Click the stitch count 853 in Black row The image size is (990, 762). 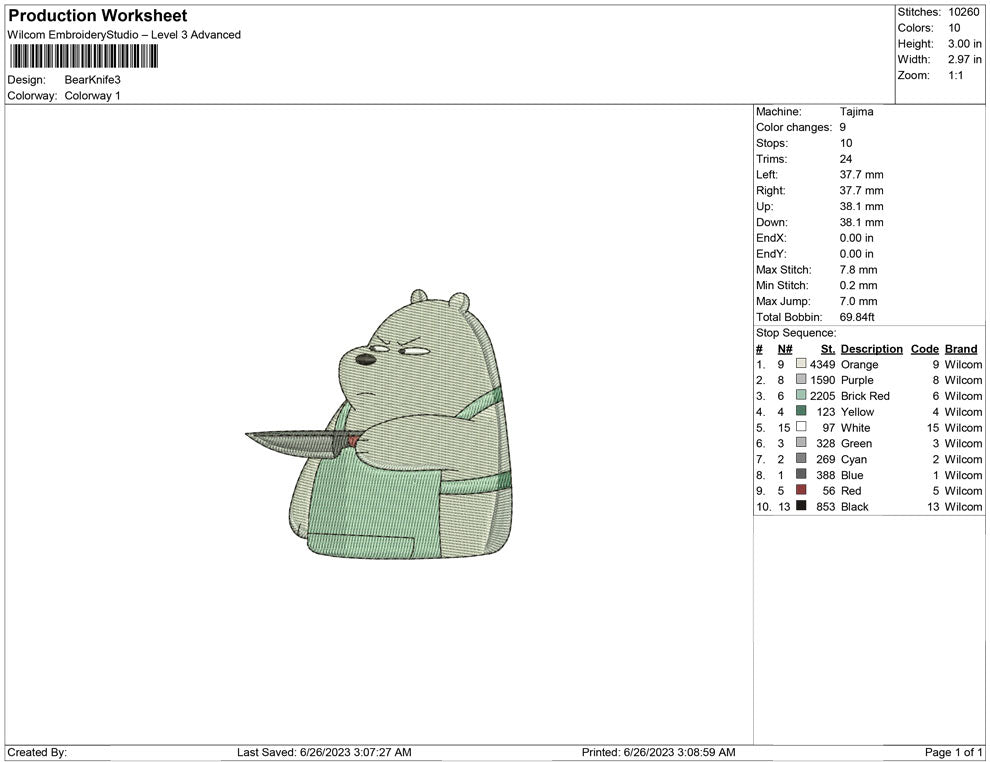pyautogui.click(x=826, y=506)
